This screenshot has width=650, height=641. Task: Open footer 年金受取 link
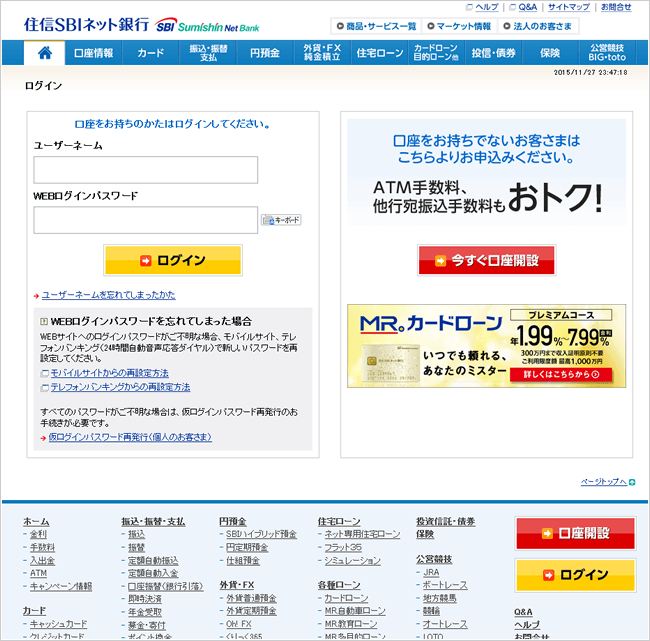(145, 612)
